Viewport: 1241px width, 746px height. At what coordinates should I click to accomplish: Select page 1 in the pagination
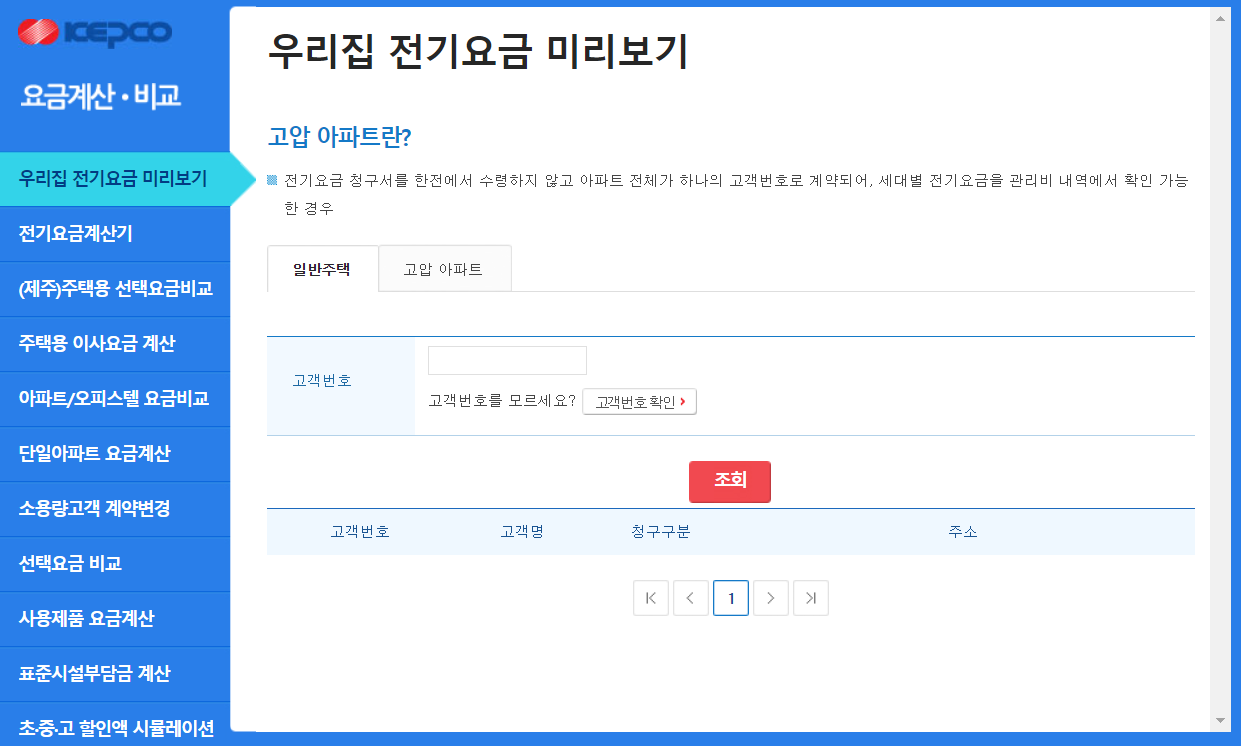(x=730, y=597)
